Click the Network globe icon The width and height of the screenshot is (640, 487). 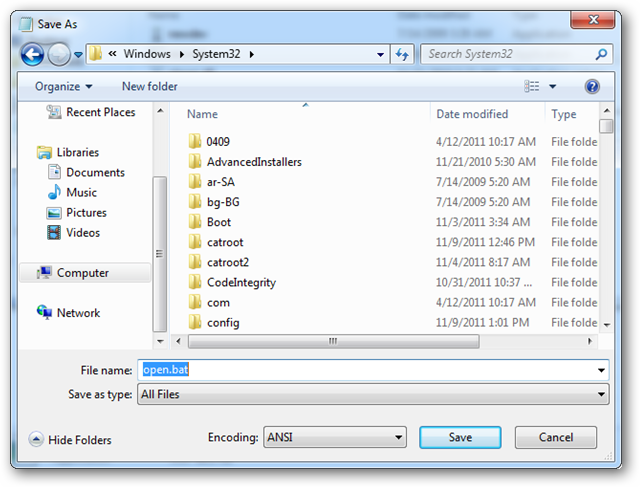(44, 312)
